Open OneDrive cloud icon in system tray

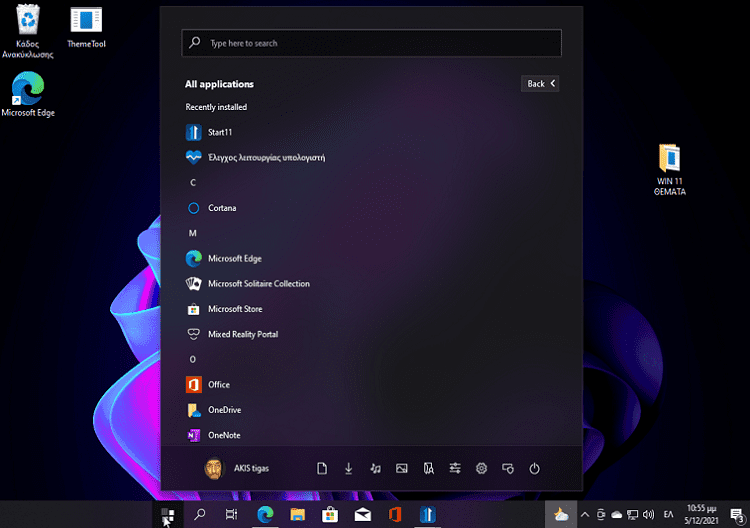(617, 515)
